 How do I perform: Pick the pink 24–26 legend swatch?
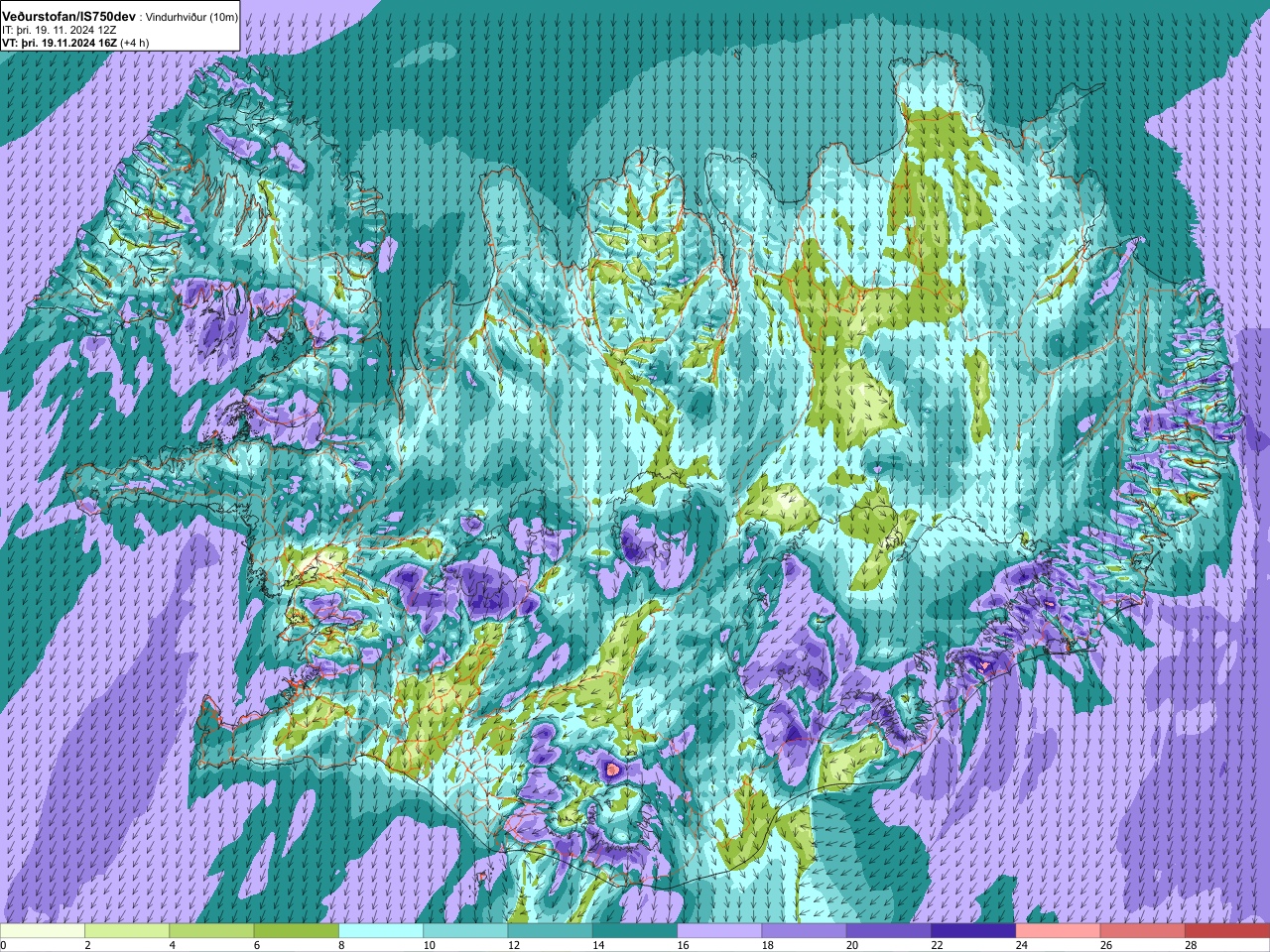click(x=1058, y=931)
